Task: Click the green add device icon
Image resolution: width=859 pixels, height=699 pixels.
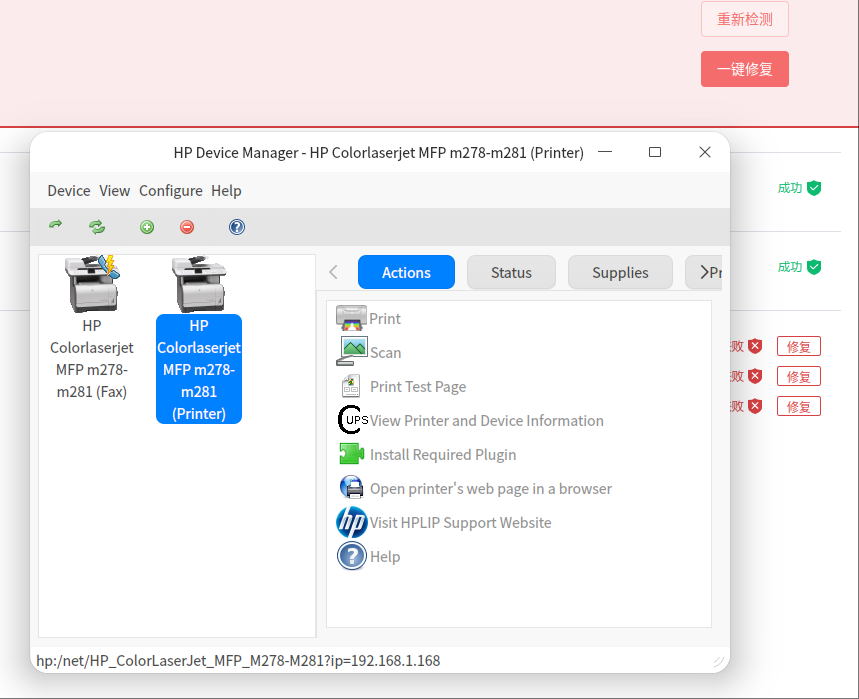Action: [147, 227]
